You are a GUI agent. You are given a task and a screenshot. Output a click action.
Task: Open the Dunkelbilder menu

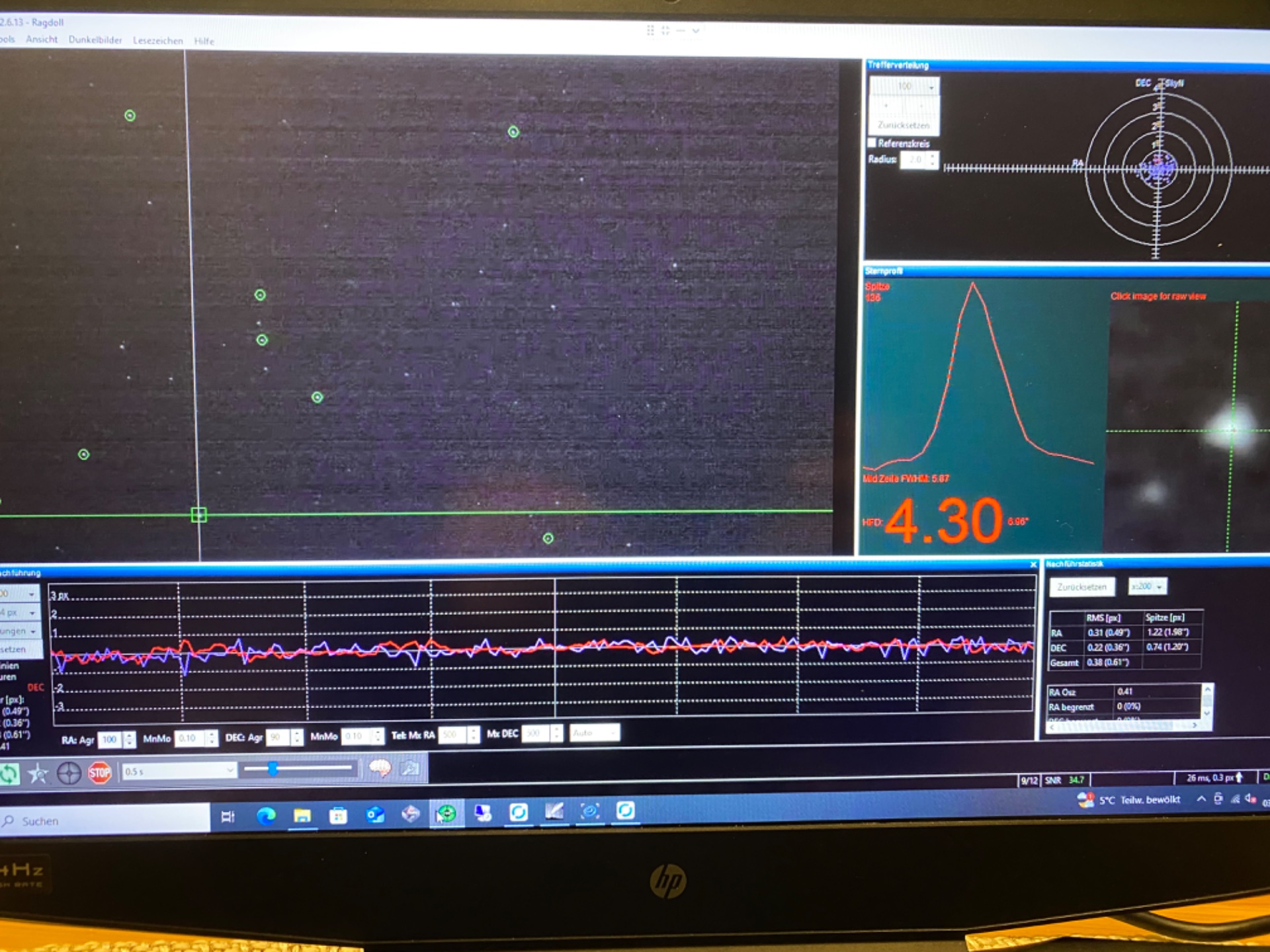tap(95, 40)
